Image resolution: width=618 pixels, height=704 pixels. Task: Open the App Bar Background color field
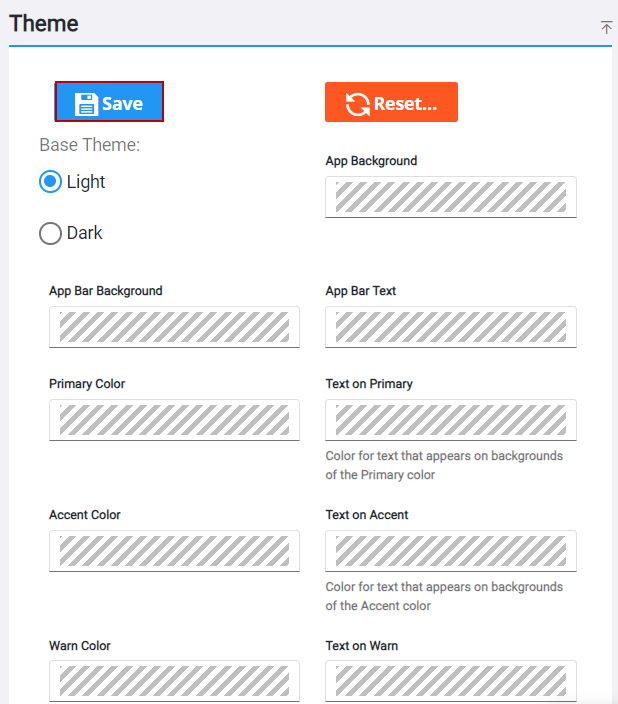pyautogui.click(x=174, y=327)
